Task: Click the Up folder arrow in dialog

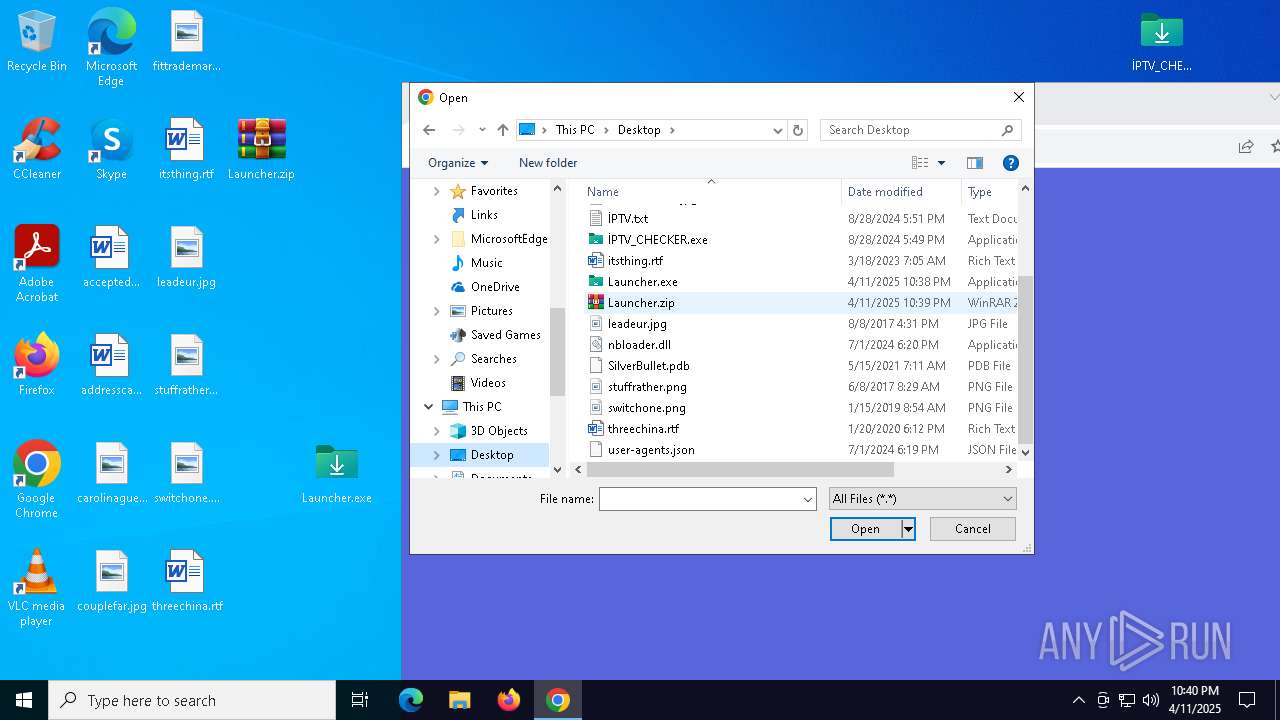Action: [503, 130]
